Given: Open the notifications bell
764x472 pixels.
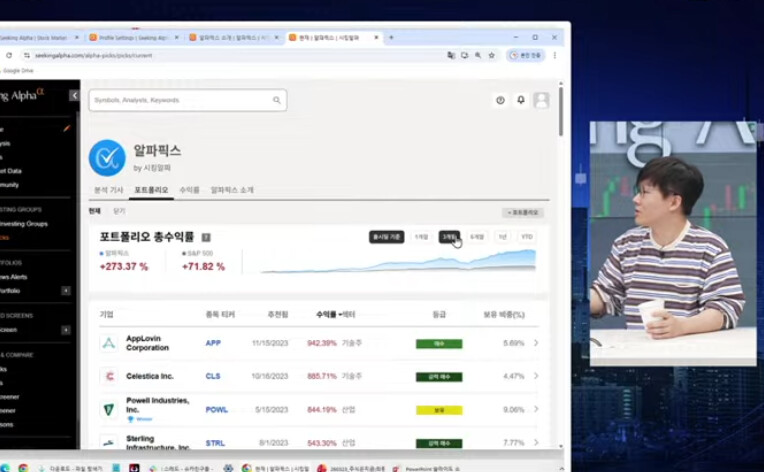Looking at the screenshot, I should (521, 100).
